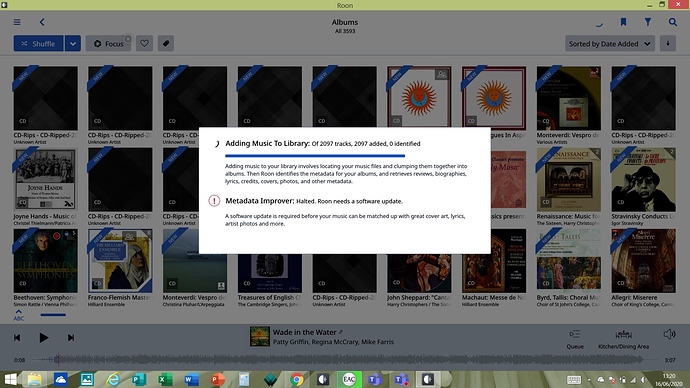Select the Kitchen/Dining Area zone

pos(623,339)
